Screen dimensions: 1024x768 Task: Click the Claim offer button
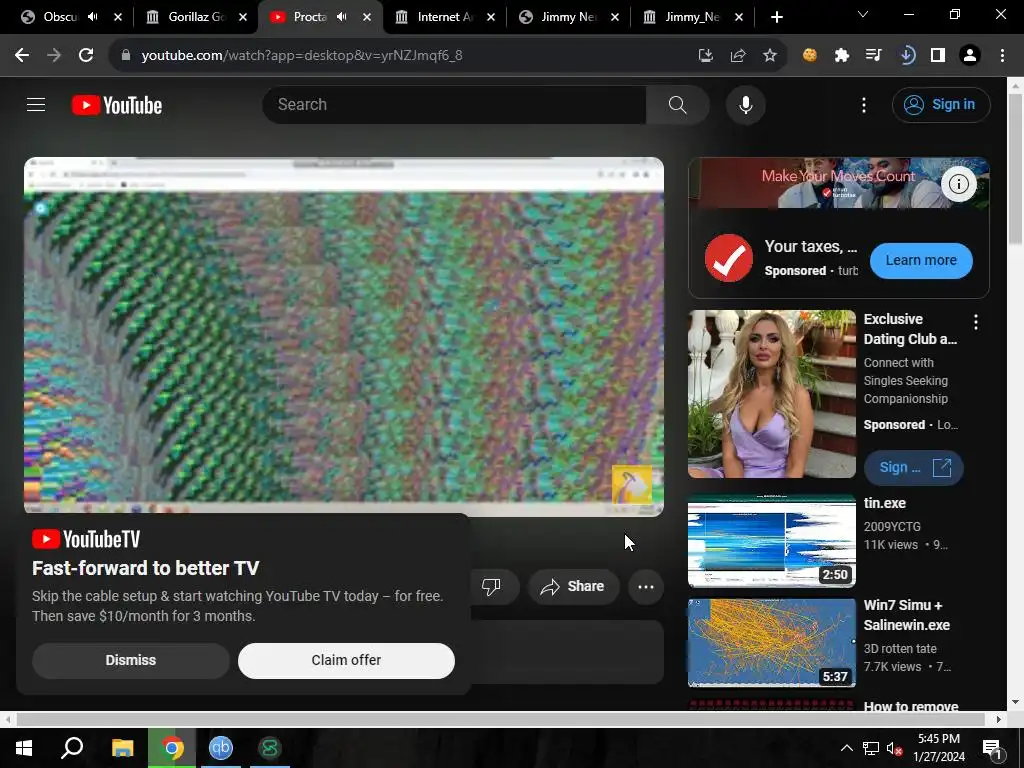click(x=346, y=660)
